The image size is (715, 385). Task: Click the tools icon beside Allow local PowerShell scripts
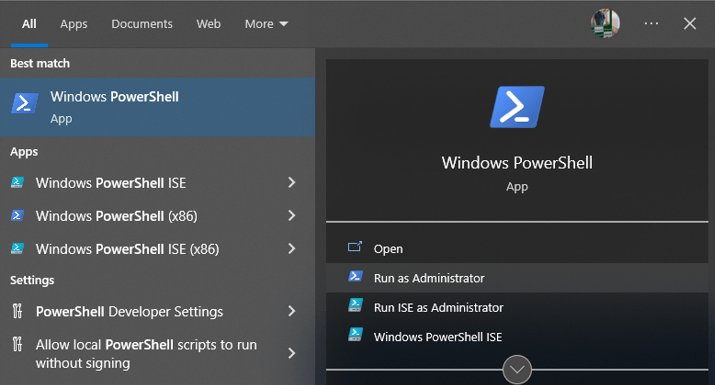(x=17, y=344)
